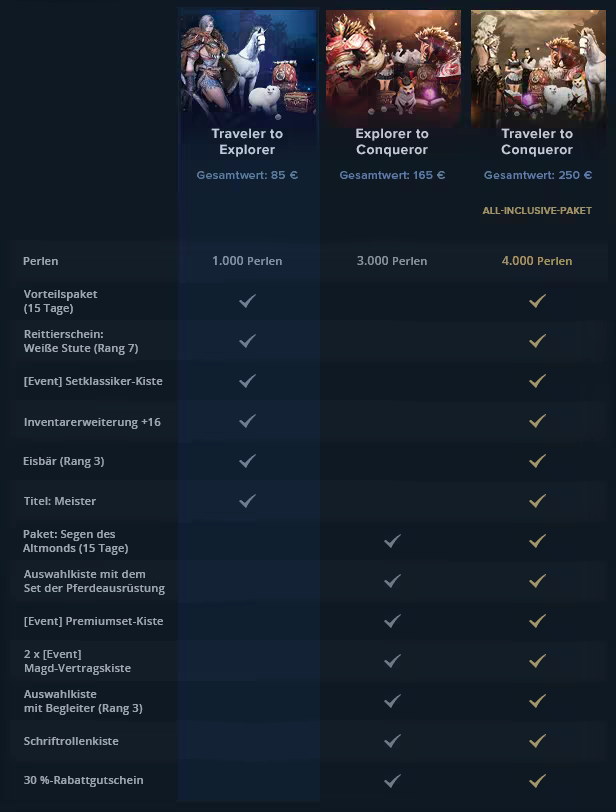Click Inventarerweiterung +16 checkmark under Traveler to Explorer

click(x=247, y=422)
